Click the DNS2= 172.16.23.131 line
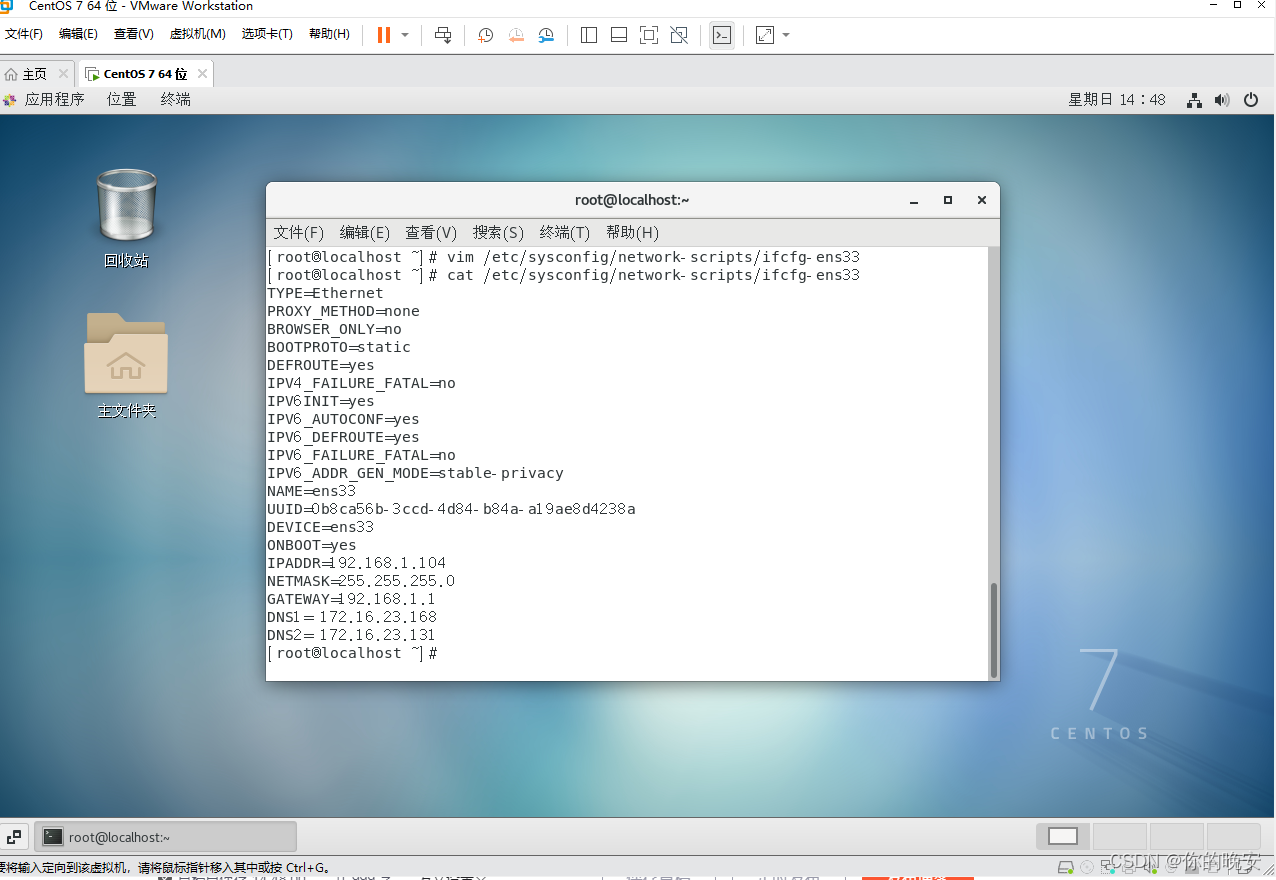The height and width of the screenshot is (880, 1276). tap(351, 635)
